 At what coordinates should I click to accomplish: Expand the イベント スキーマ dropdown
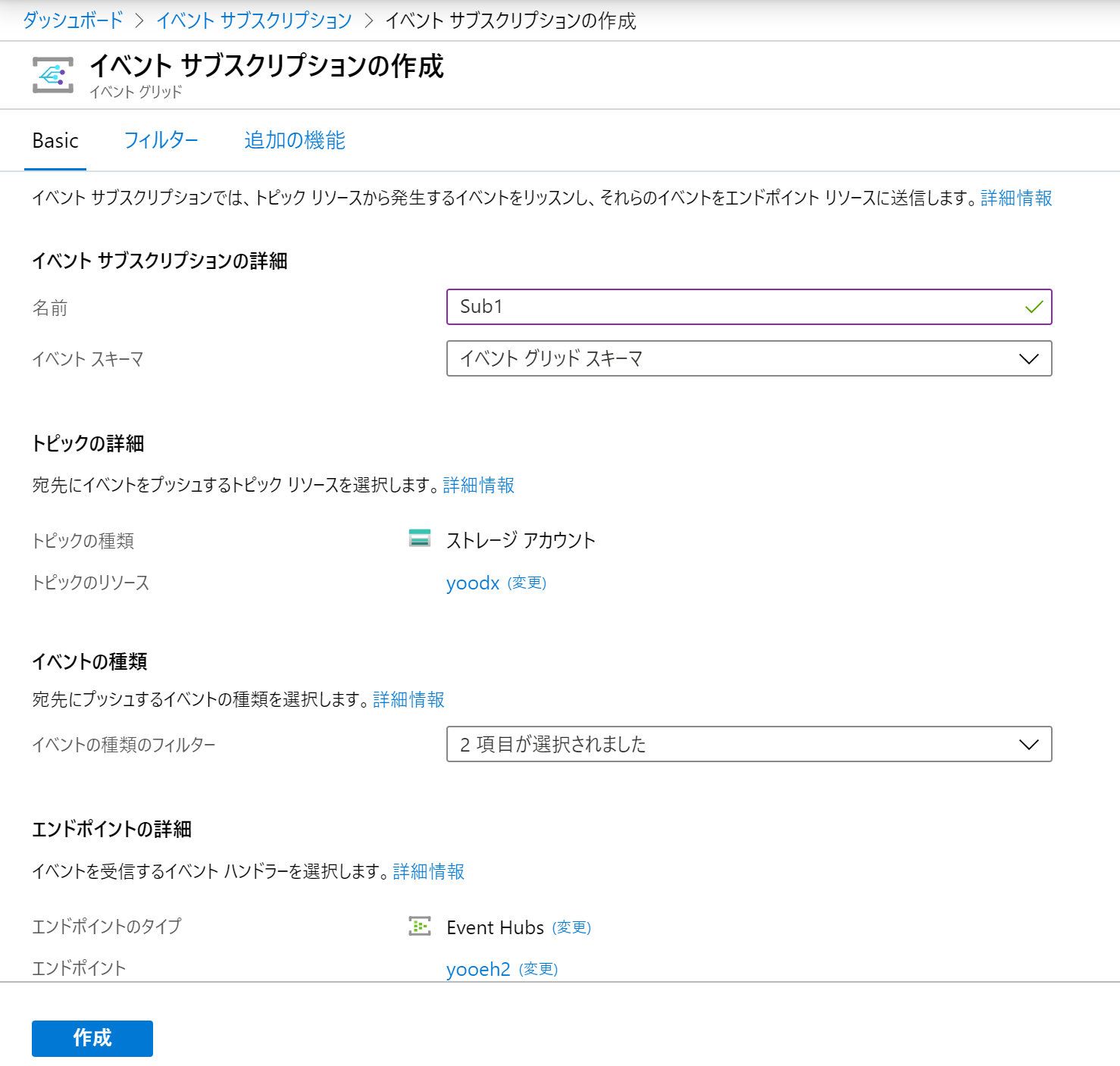click(x=749, y=358)
